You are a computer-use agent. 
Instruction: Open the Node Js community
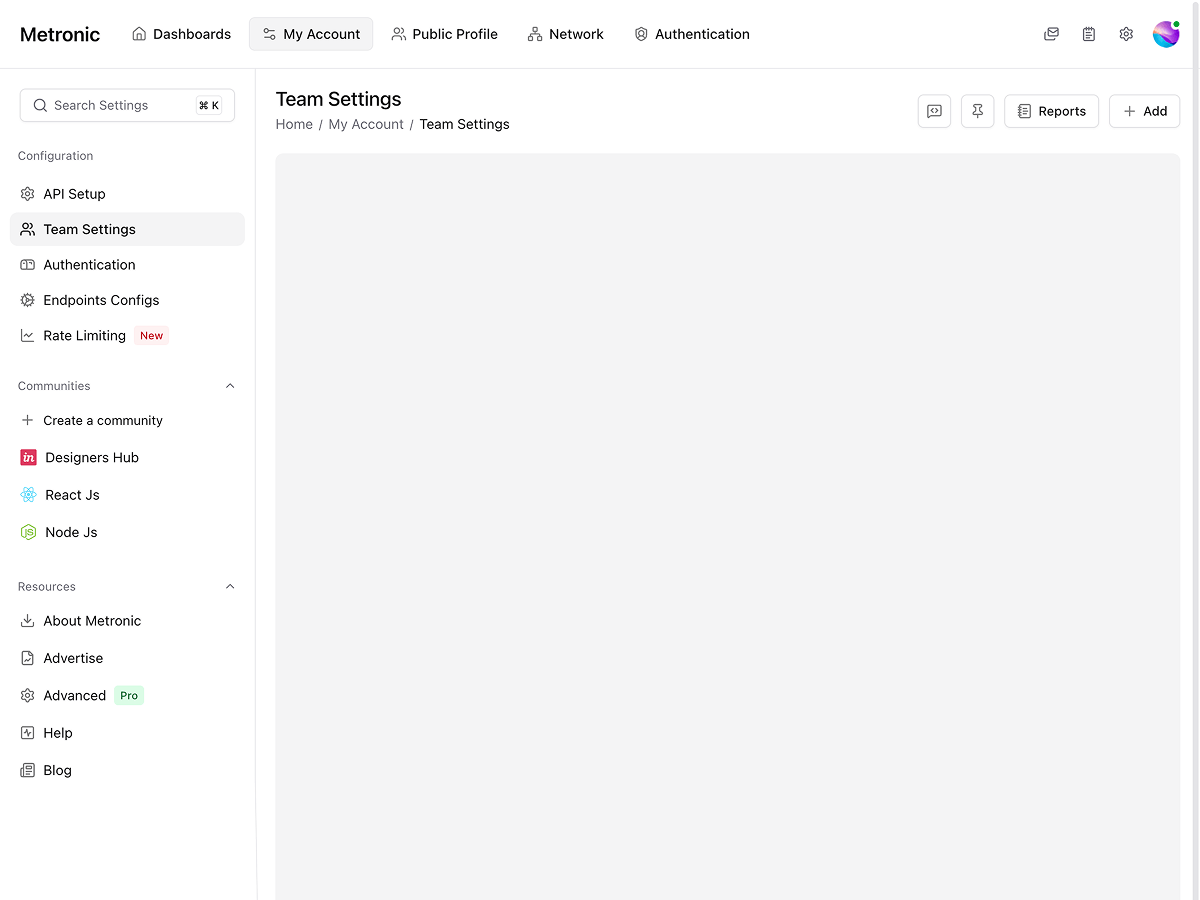(x=71, y=532)
